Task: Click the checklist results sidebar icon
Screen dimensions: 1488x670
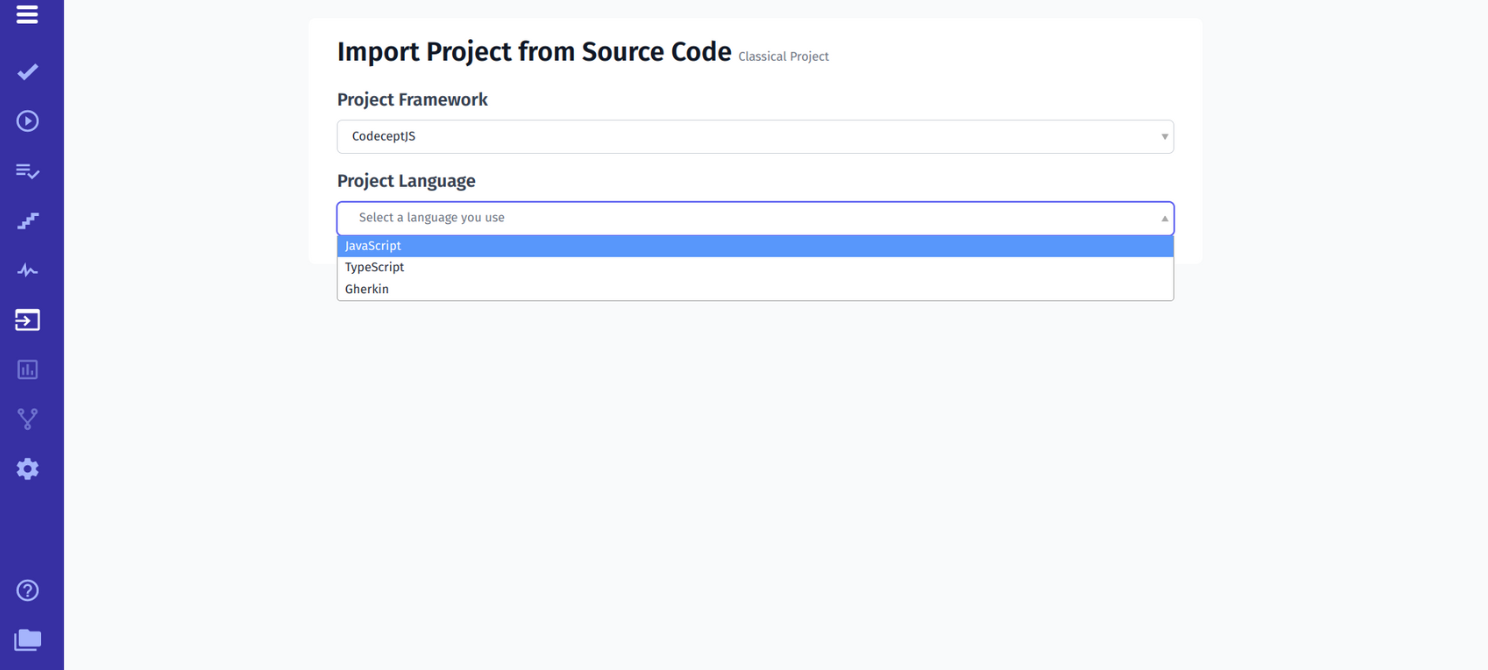Action: (27, 171)
